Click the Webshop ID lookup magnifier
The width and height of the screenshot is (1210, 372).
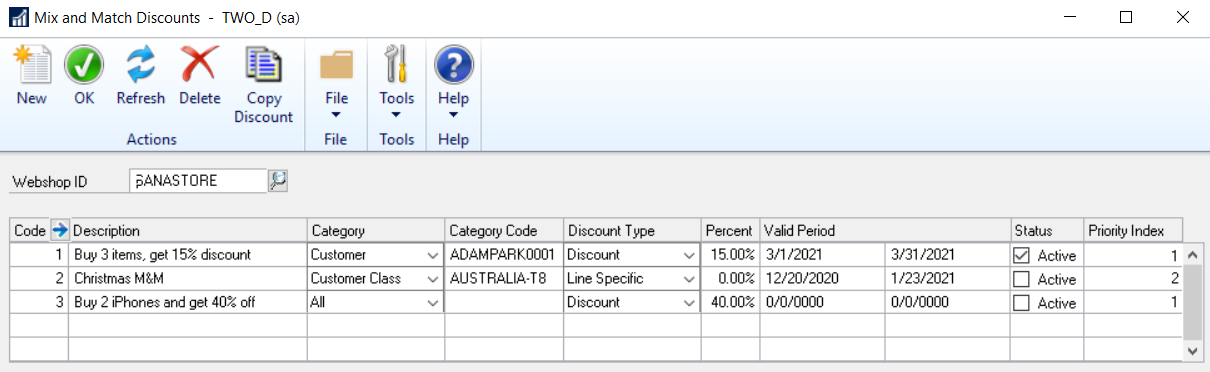277,181
